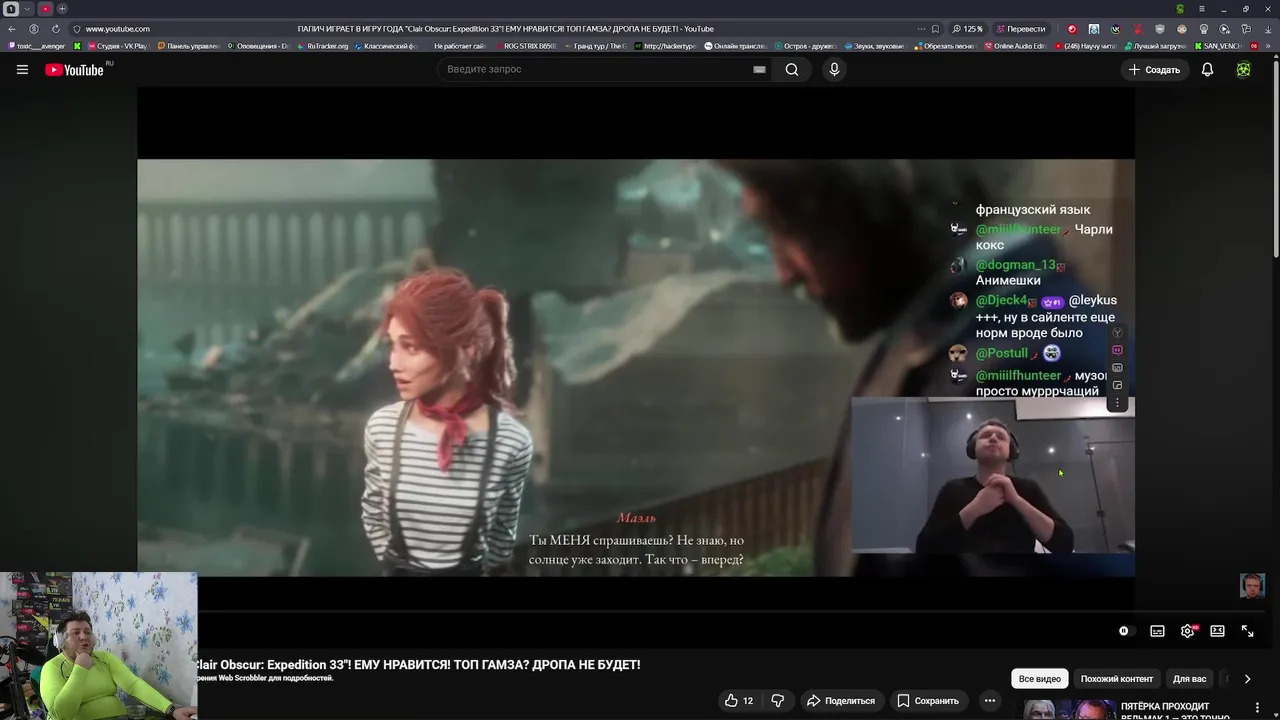Open the toxic___avenger bookmark
Image resolution: width=1280 pixels, height=720 pixels.
coord(37,46)
